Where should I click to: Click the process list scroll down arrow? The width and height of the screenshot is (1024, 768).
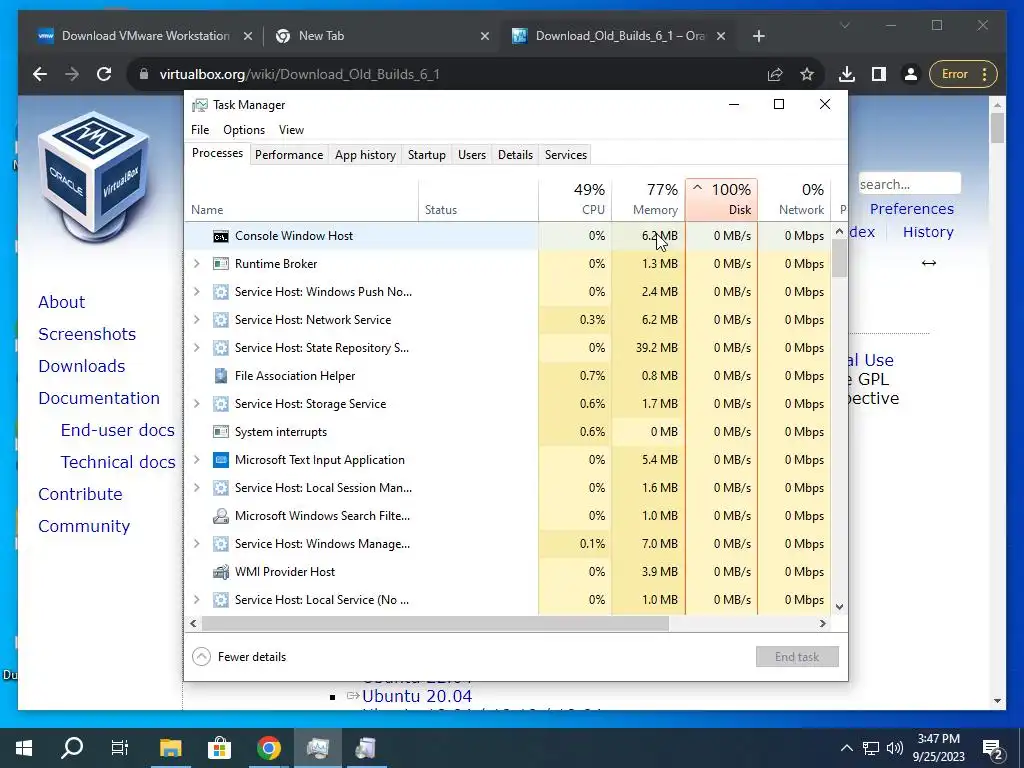(x=839, y=607)
